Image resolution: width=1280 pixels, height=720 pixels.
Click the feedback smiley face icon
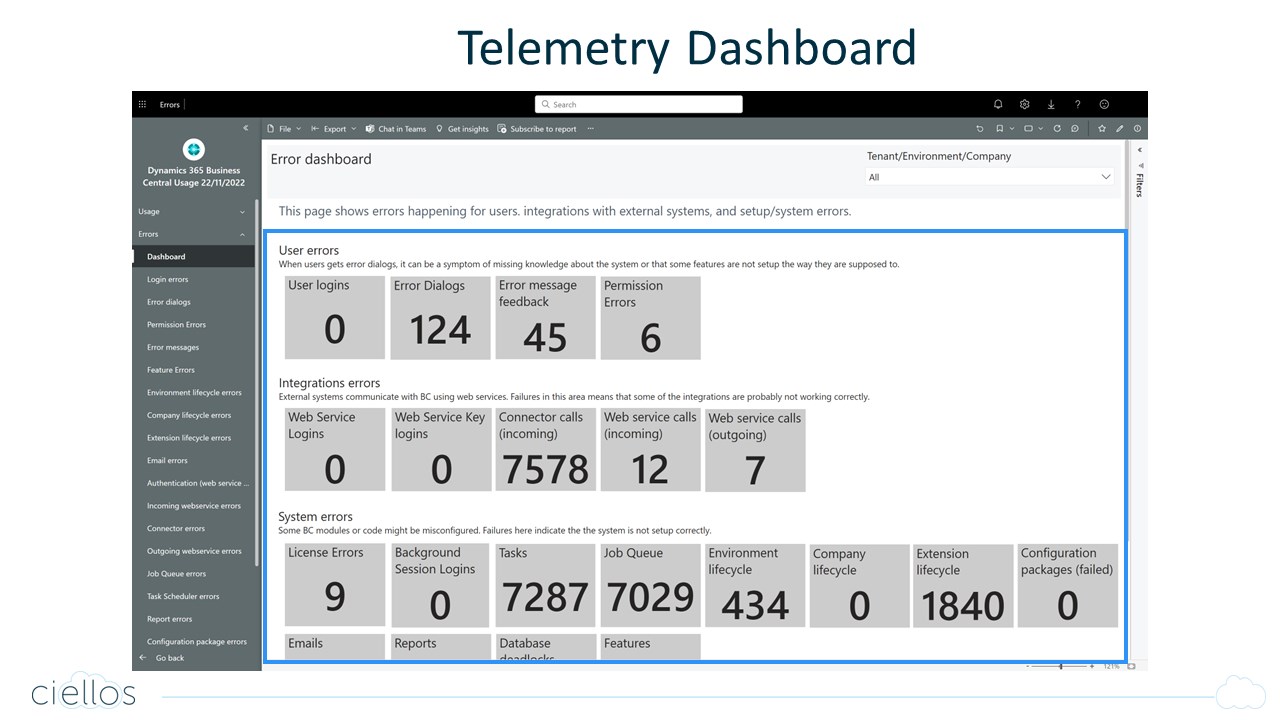[x=1104, y=104]
